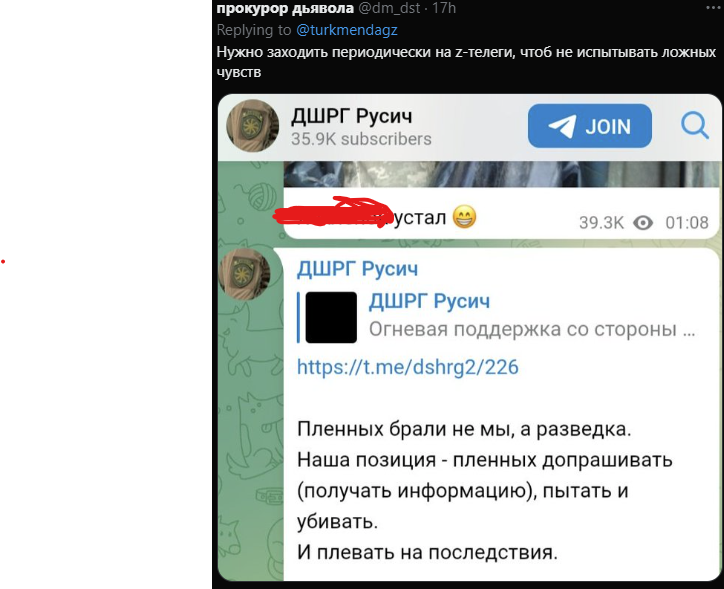724x589 pixels.
Task: Open @turkmendagz profile link
Action: pos(346,30)
